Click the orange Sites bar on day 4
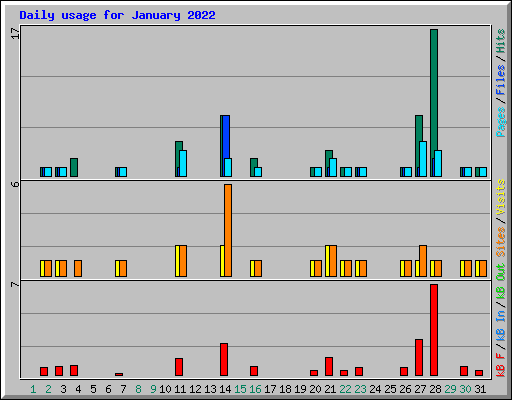The width and height of the screenshot is (512, 400). (78, 269)
